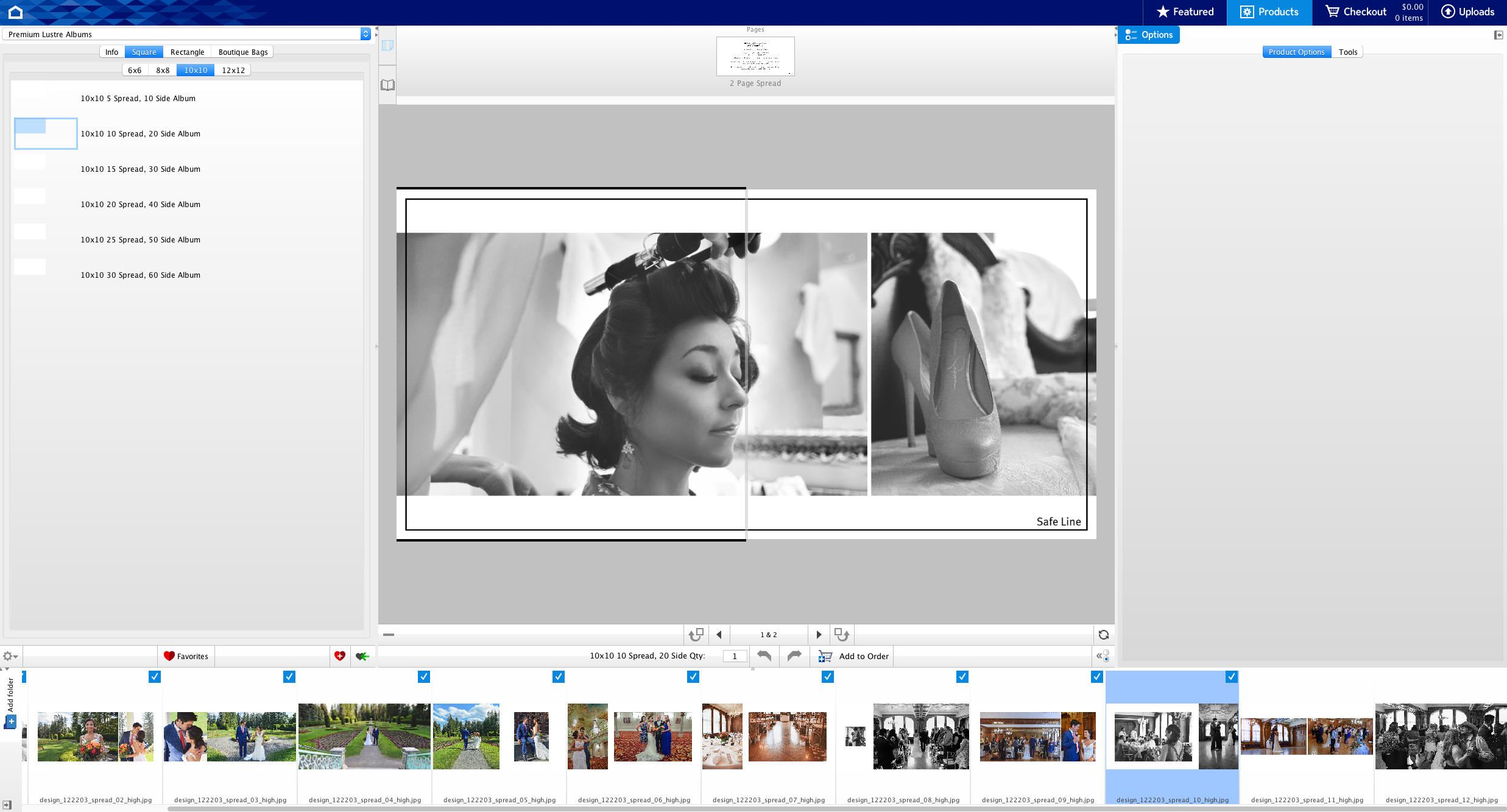Click the redo arrow
Viewport: 1507px width, 812px height.
[x=794, y=656]
